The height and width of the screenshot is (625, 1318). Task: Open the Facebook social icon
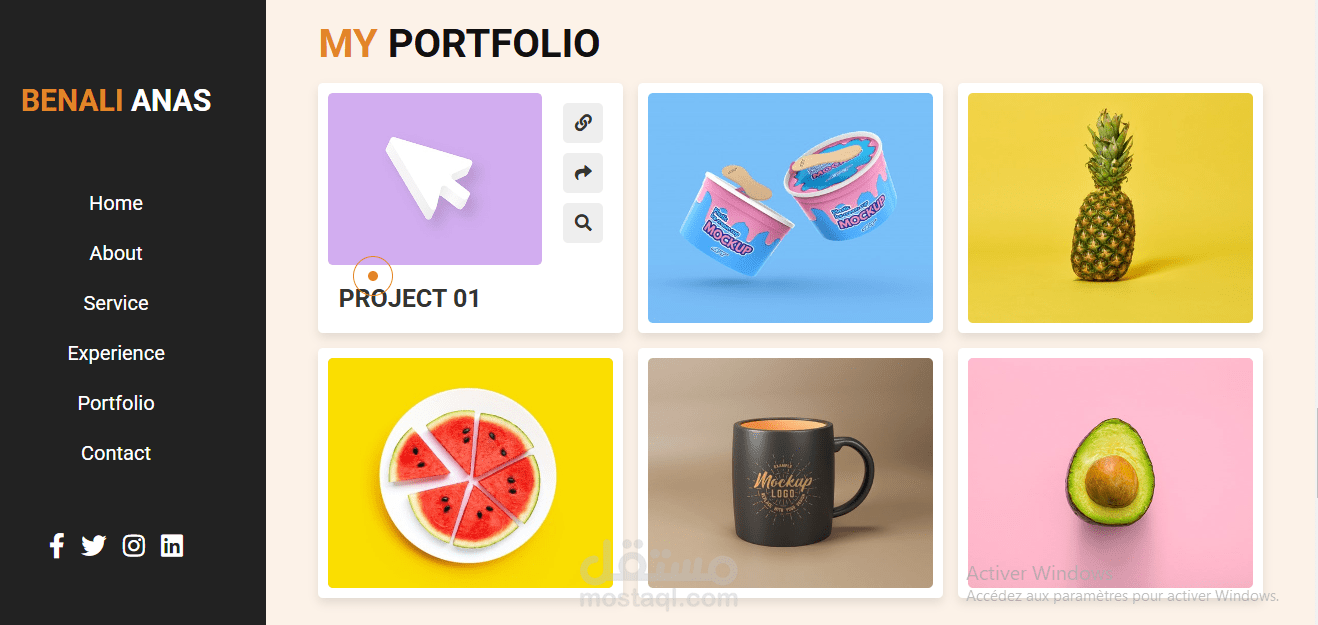57,545
